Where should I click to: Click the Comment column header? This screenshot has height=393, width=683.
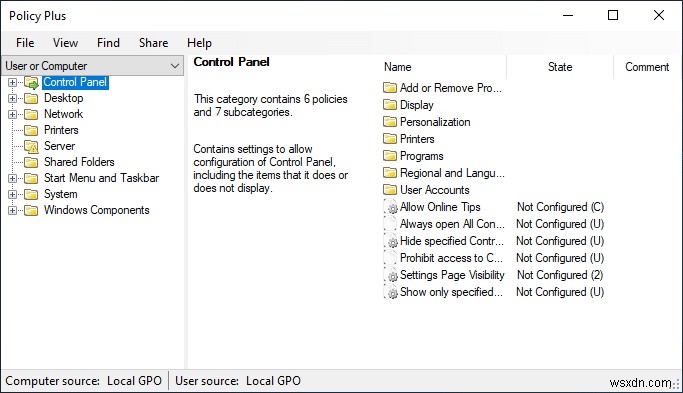pyautogui.click(x=647, y=67)
